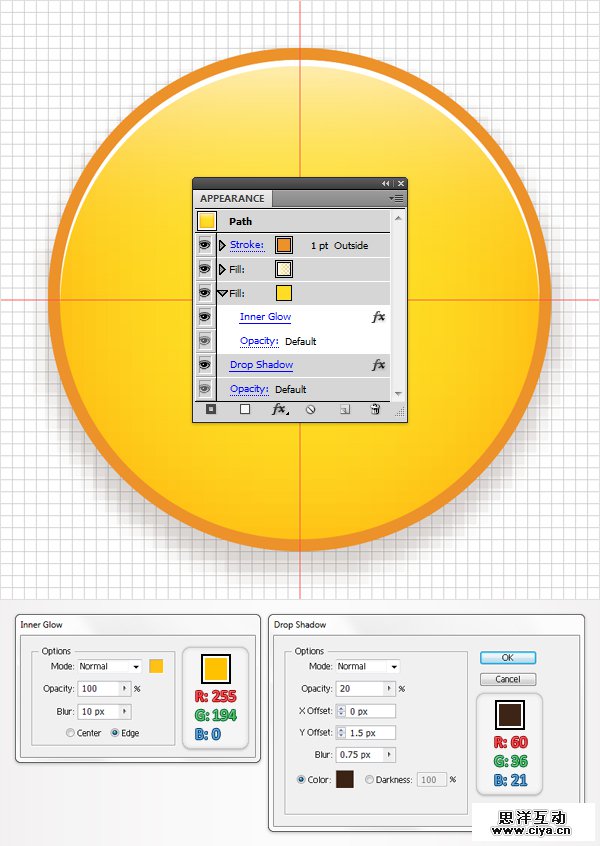The width and height of the screenshot is (600, 846).
Task: Select the Center radio button
Action: click(x=70, y=733)
